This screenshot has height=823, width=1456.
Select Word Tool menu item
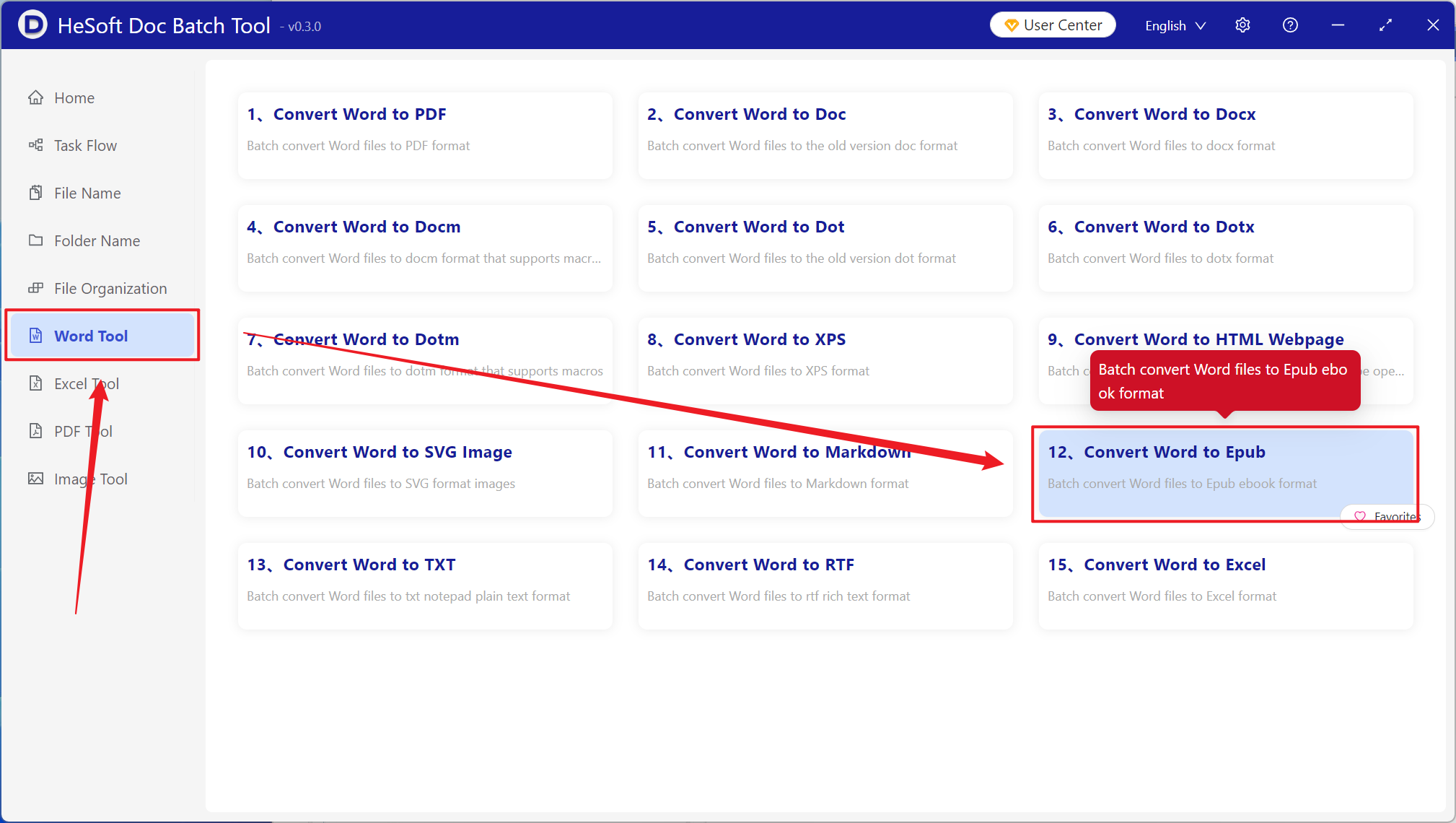click(x=102, y=336)
